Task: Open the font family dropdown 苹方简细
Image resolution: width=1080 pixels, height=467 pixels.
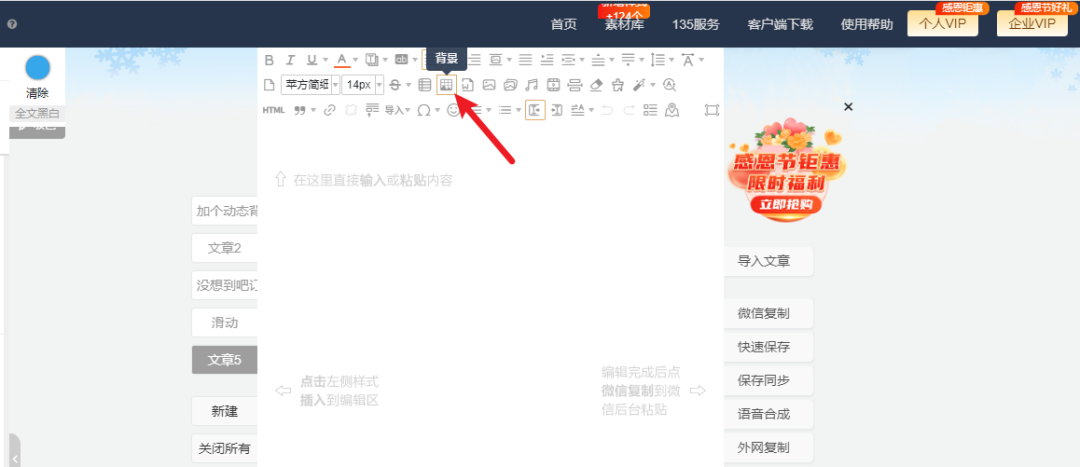Action: (x=310, y=85)
